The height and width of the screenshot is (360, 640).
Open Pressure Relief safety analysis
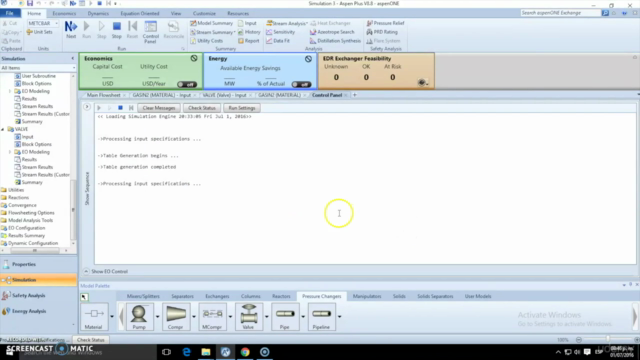pyautogui.click(x=385, y=23)
